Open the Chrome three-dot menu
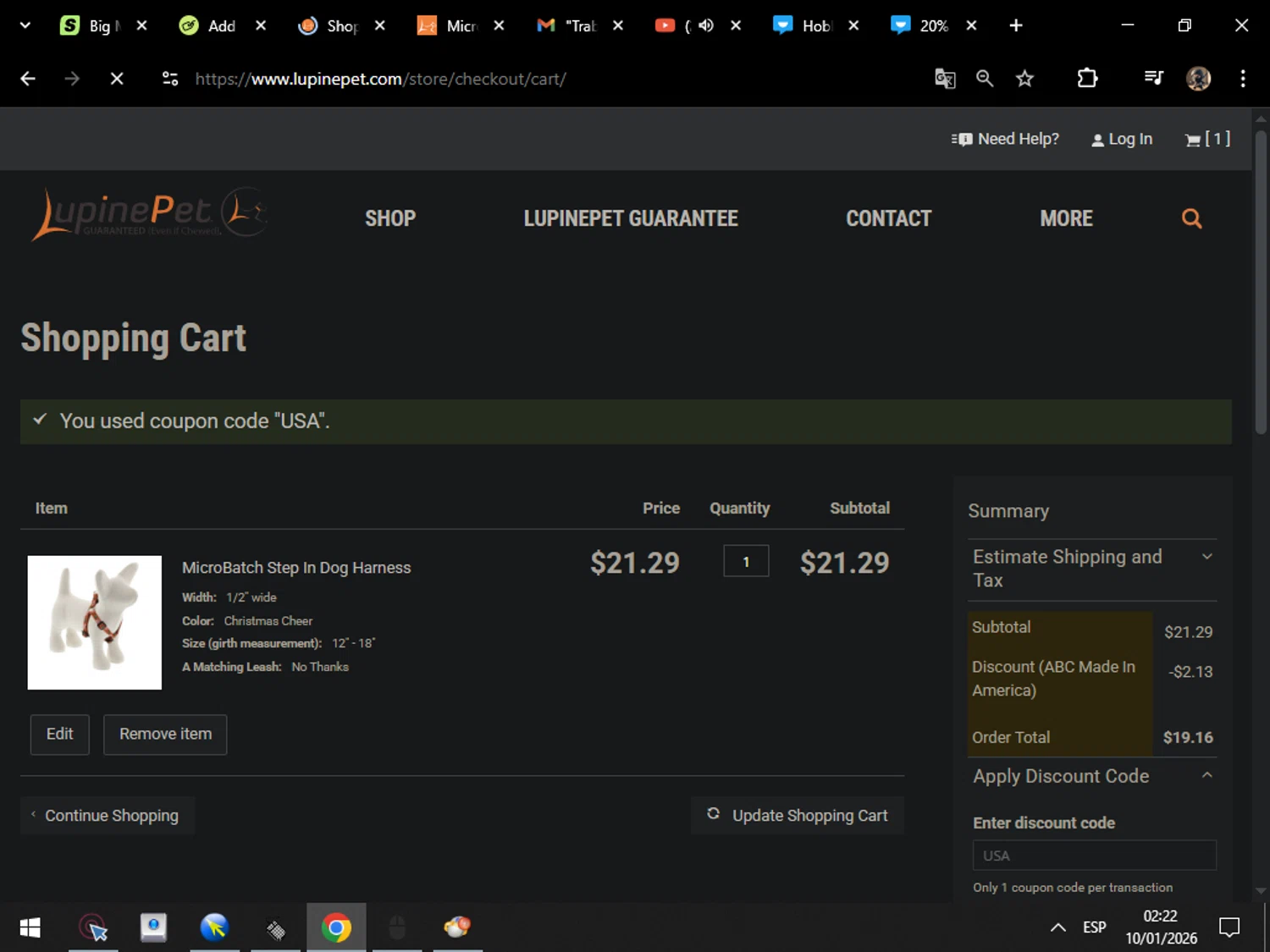1270x952 pixels. click(x=1243, y=79)
